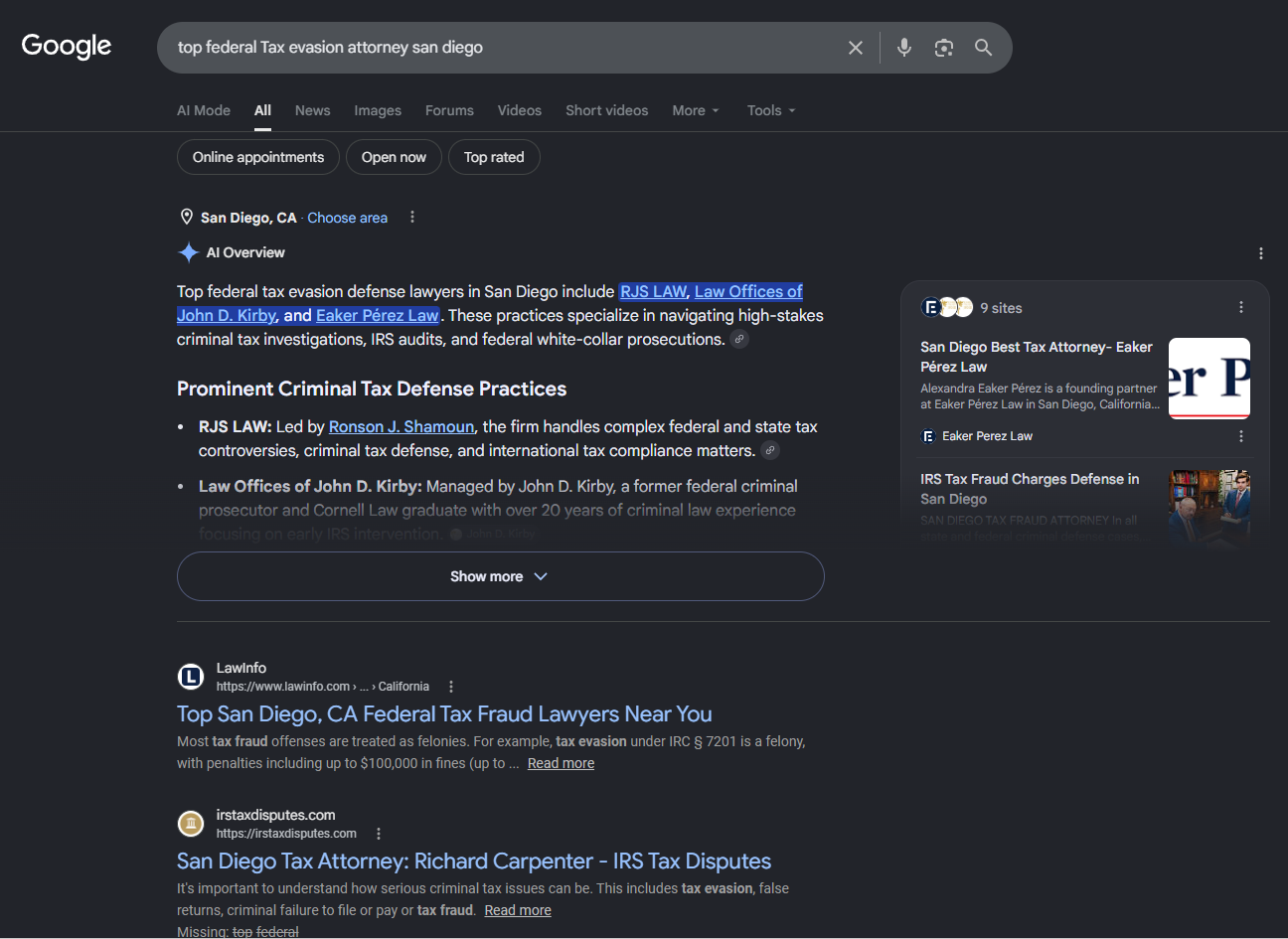This screenshot has width=1288, height=939.
Task: Open the Eaker Pérez Law link
Action: 377,315
